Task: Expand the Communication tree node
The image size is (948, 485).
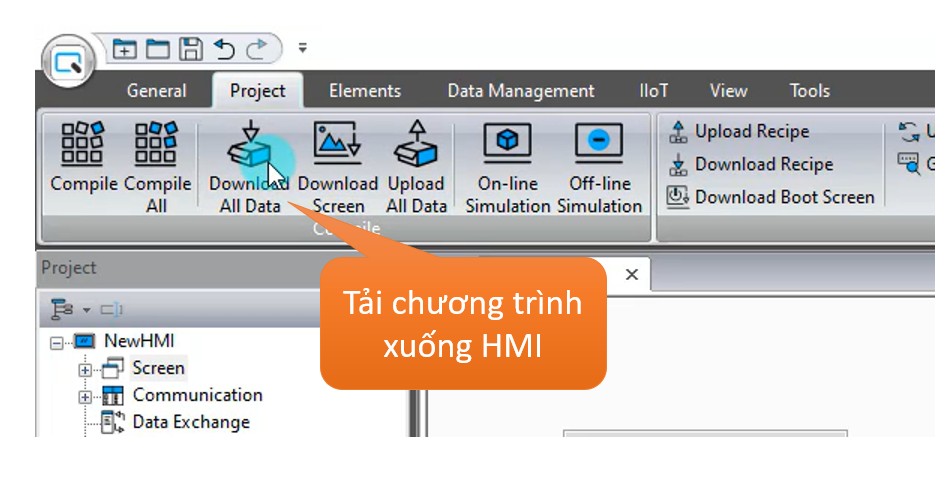Action: [x=85, y=397]
